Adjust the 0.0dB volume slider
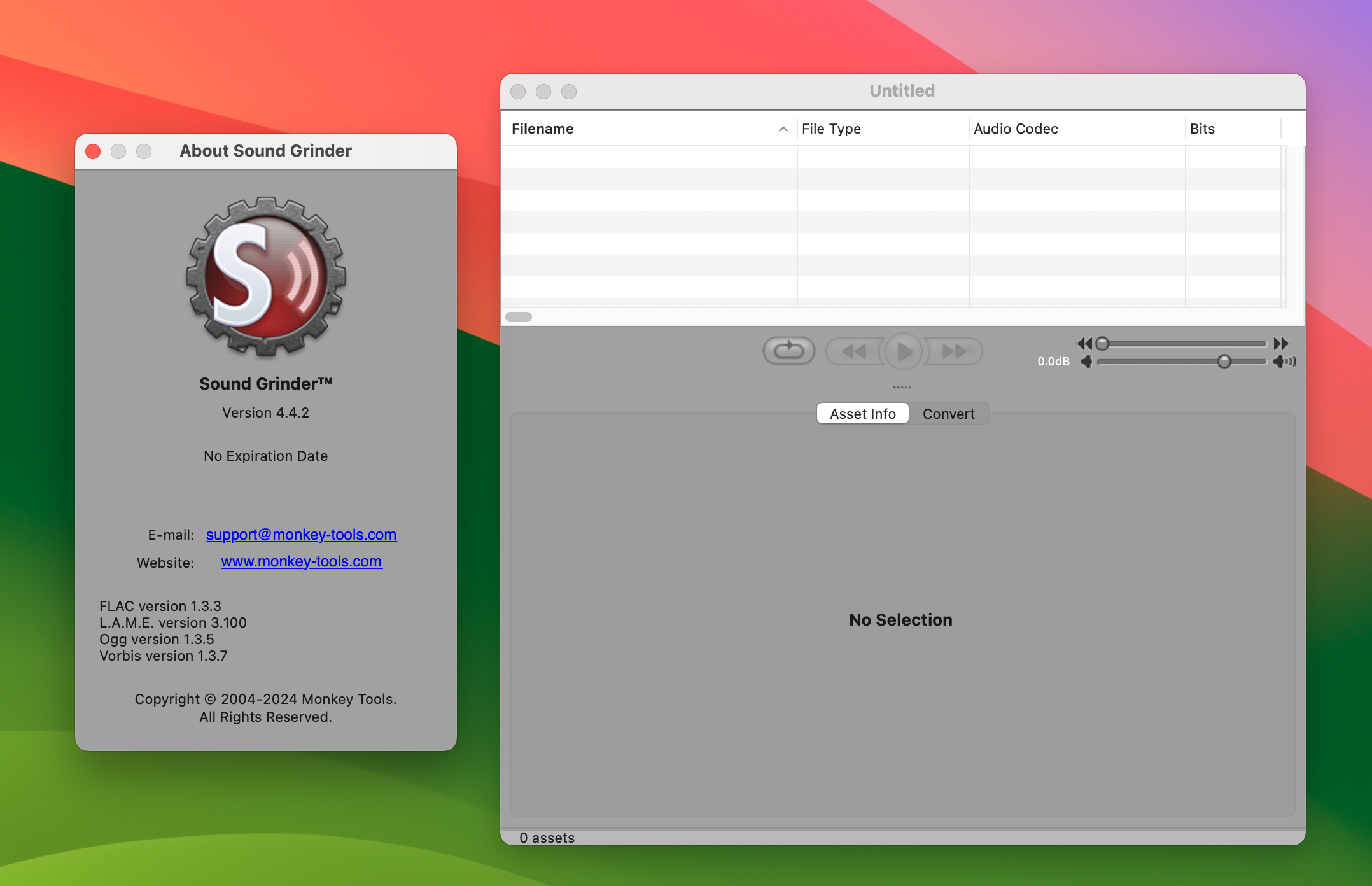The width and height of the screenshot is (1372, 886). tap(1224, 362)
